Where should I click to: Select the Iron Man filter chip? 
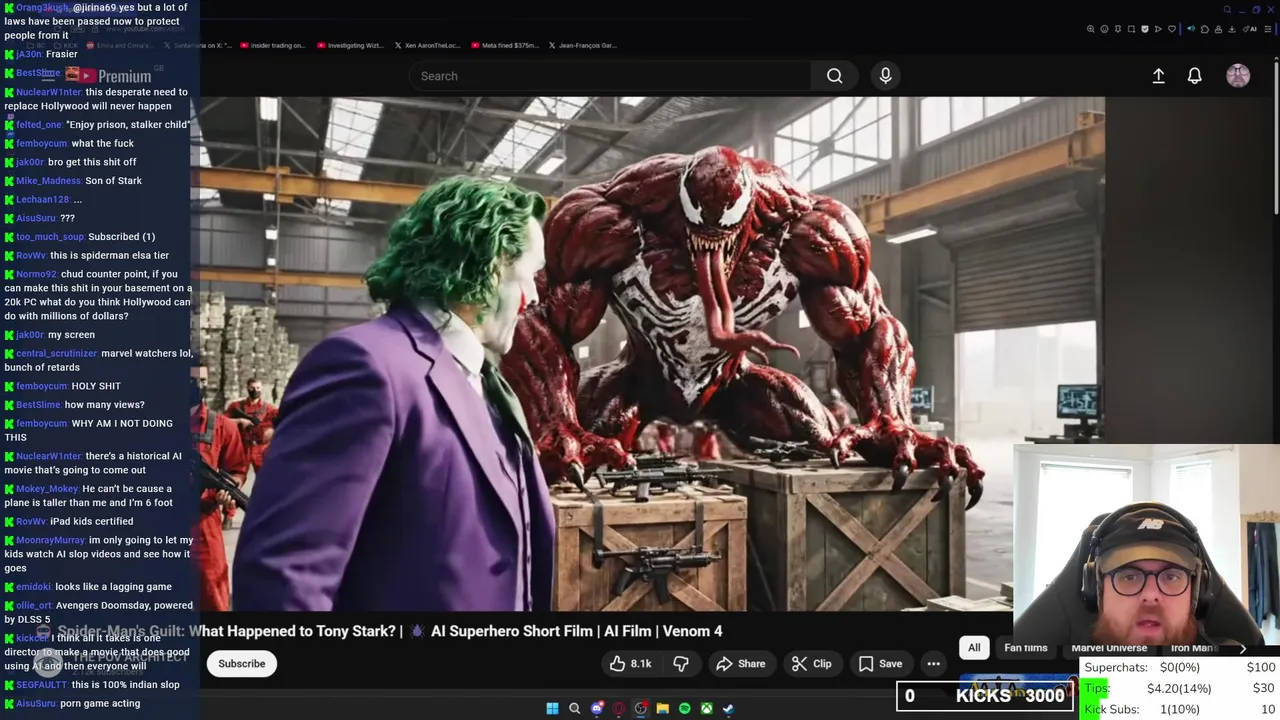point(1194,648)
